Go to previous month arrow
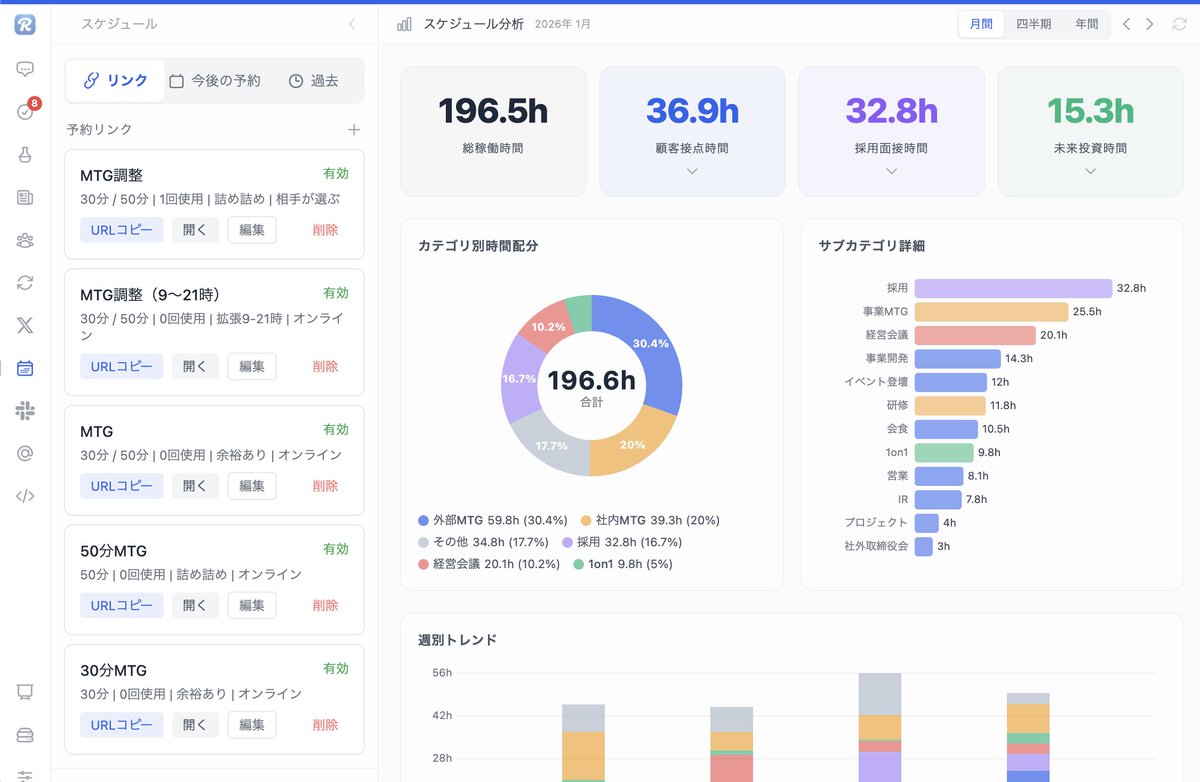The height and width of the screenshot is (782, 1200). coord(1126,24)
